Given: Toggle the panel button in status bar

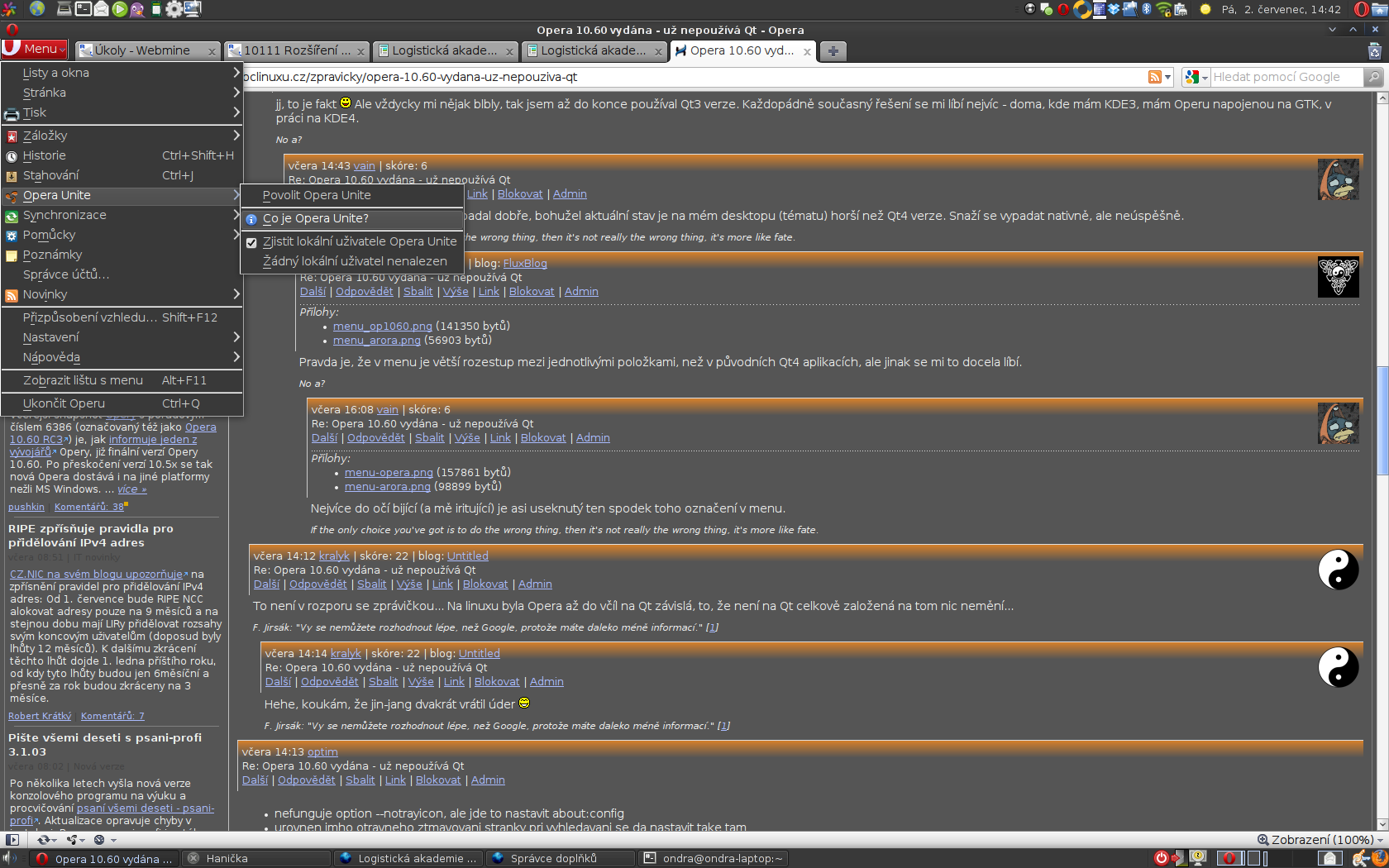Looking at the screenshot, I should 12,840.
